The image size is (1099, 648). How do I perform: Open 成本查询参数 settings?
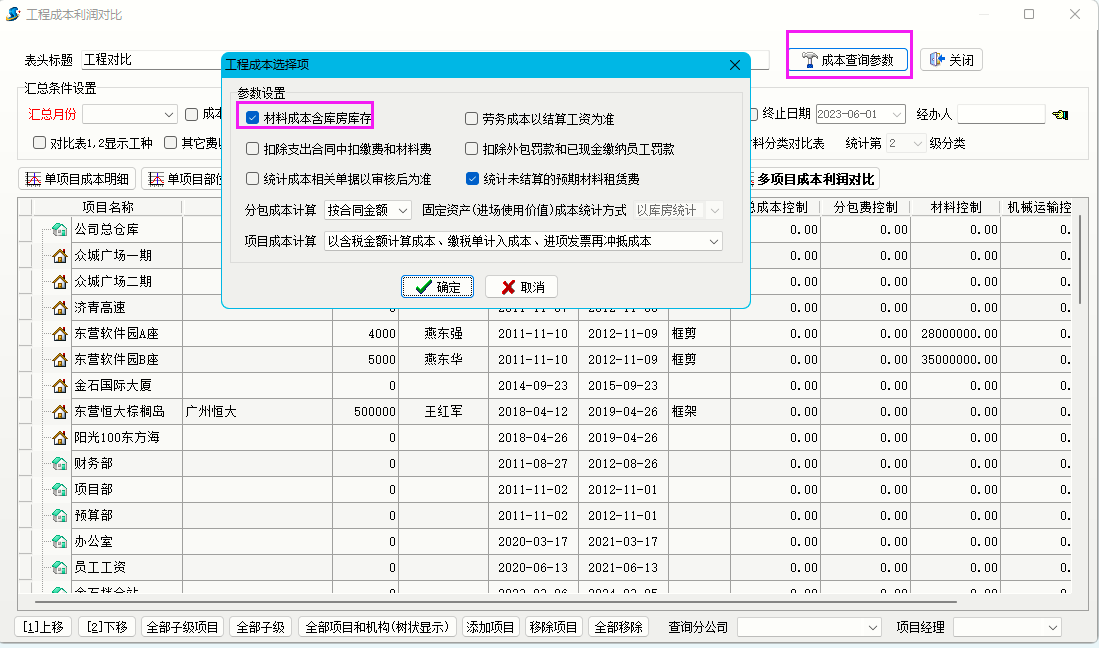click(848, 60)
